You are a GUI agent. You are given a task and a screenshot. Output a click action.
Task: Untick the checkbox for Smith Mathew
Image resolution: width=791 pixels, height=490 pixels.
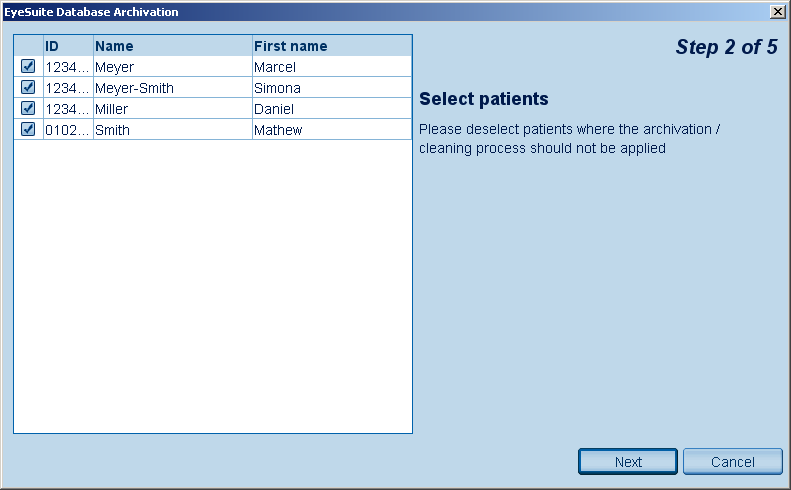pos(28,129)
